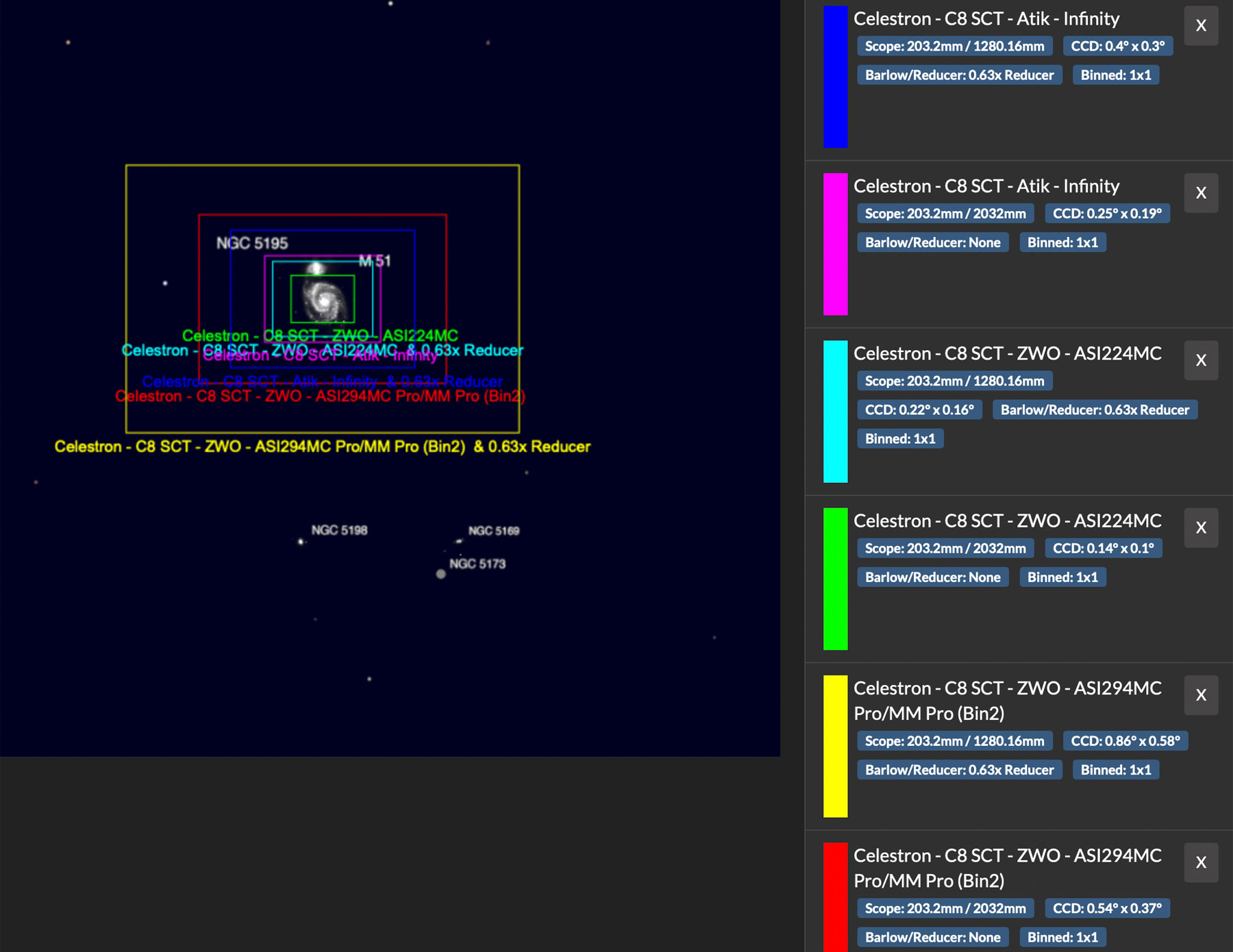Click the magenta color swatch bar

coord(835,244)
